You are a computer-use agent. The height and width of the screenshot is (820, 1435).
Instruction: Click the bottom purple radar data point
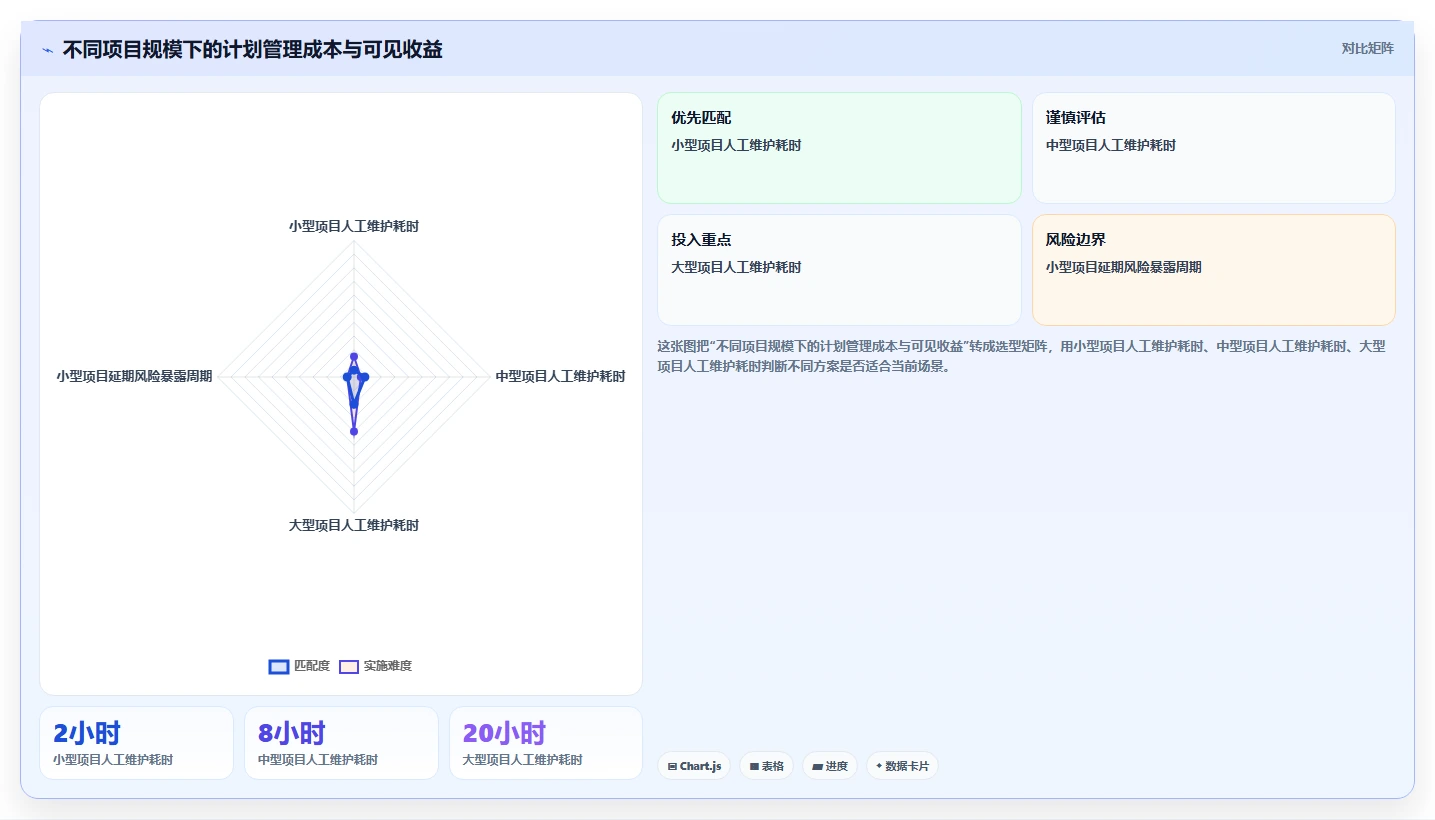coord(354,431)
